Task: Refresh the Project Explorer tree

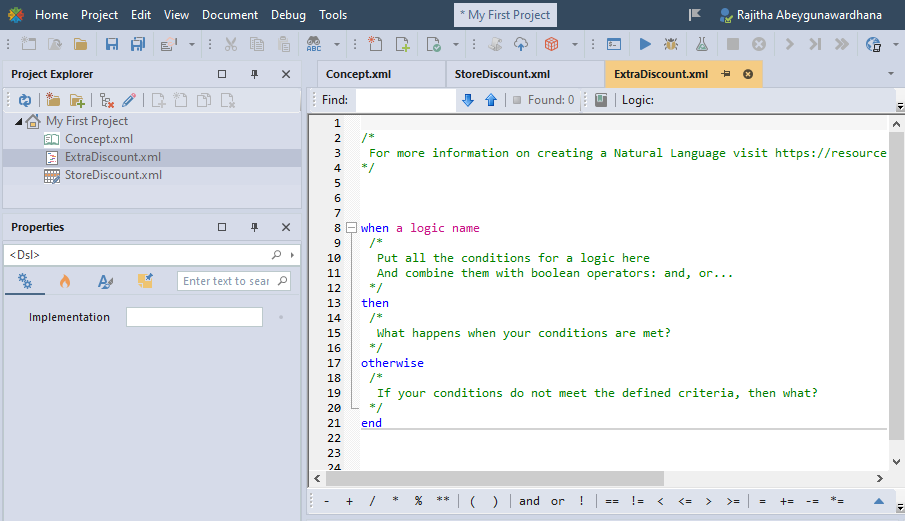Action: (25, 100)
